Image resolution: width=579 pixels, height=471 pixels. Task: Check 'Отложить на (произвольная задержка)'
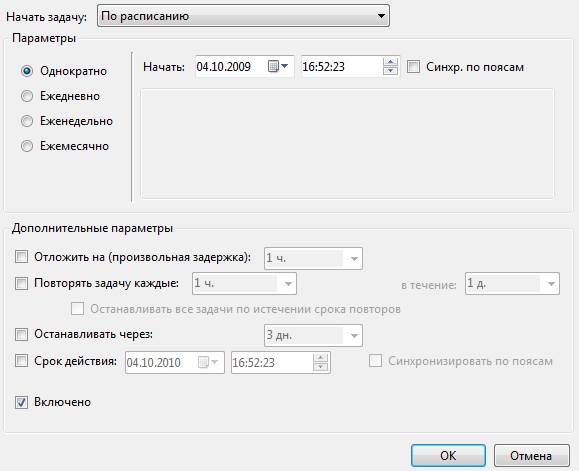click(x=21, y=257)
